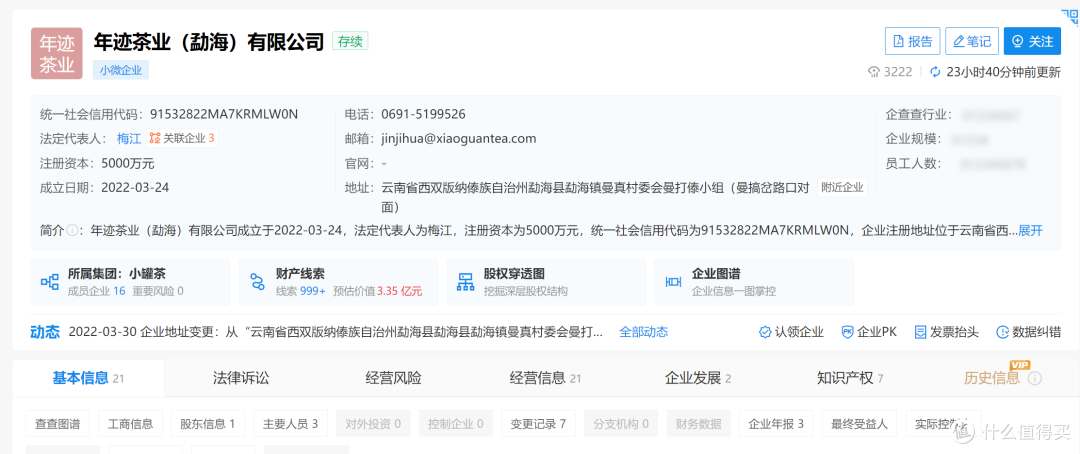The width and height of the screenshot is (1080, 454).
Task: Open legal representative 梅江 link
Action: (129, 138)
